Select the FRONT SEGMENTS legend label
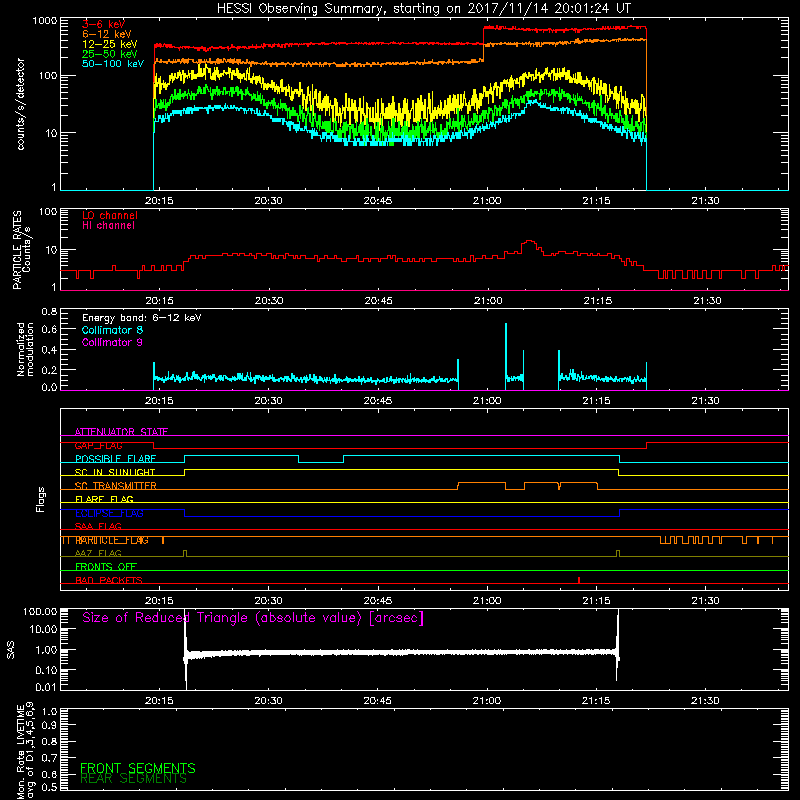This screenshot has width=800, height=800. tap(138, 768)
